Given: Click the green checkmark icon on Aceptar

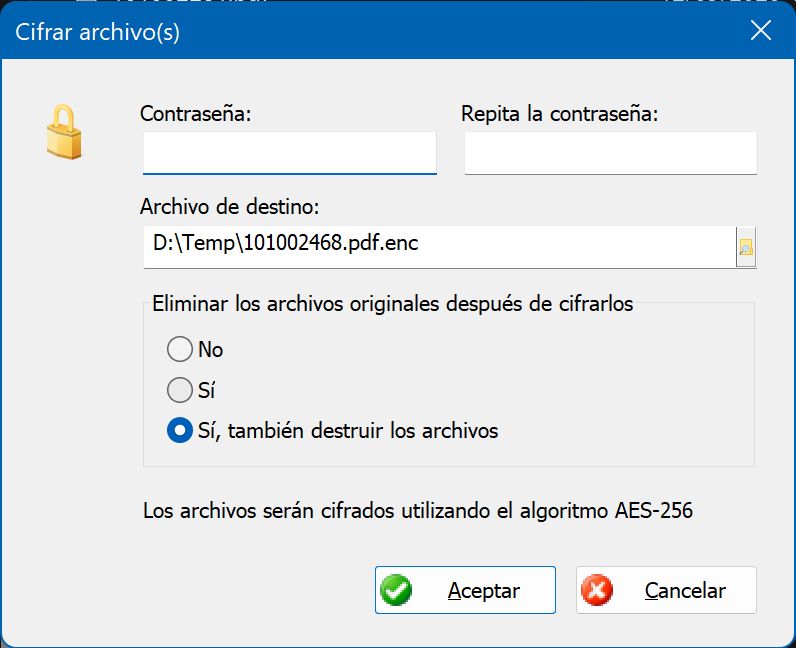Looking at the screenshot, I should pyautogui.click(x=396, y=590).
